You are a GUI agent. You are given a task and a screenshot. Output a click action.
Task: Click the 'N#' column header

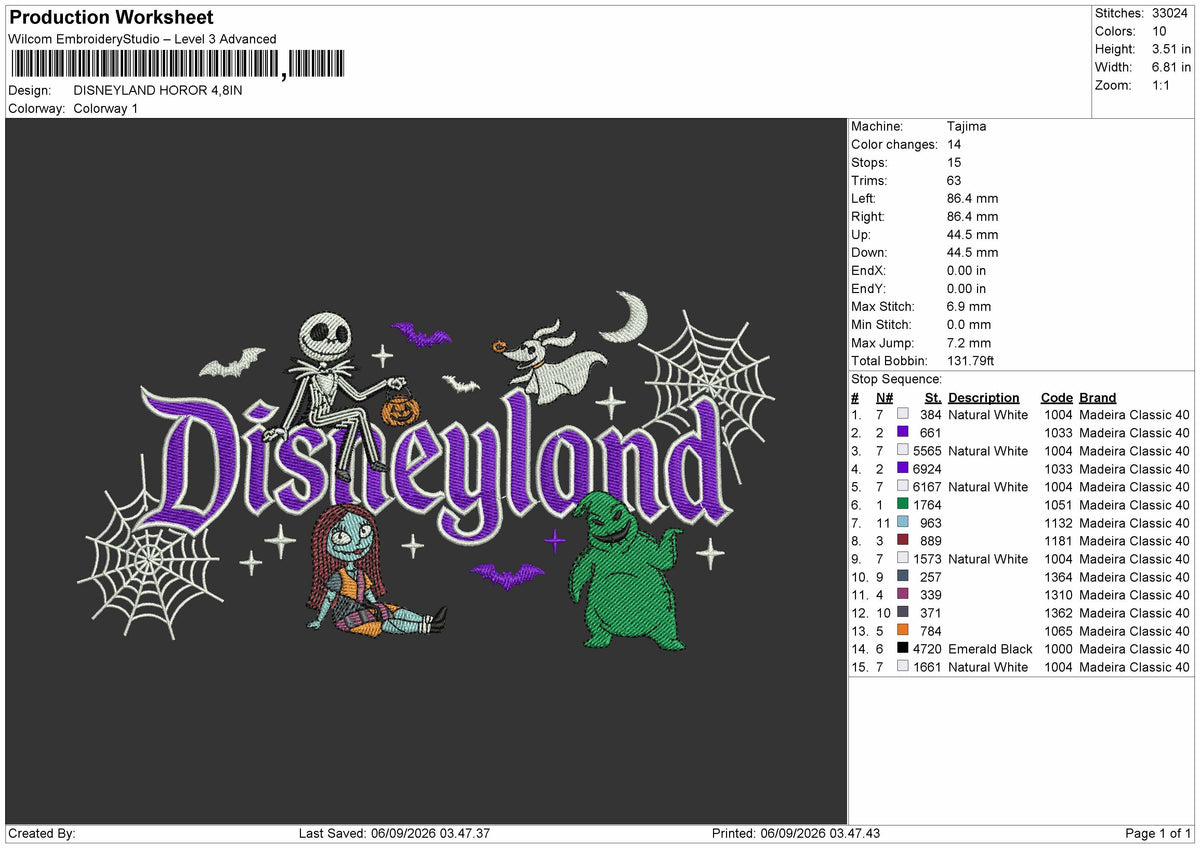pyautogui.click(x=884, y=398)
